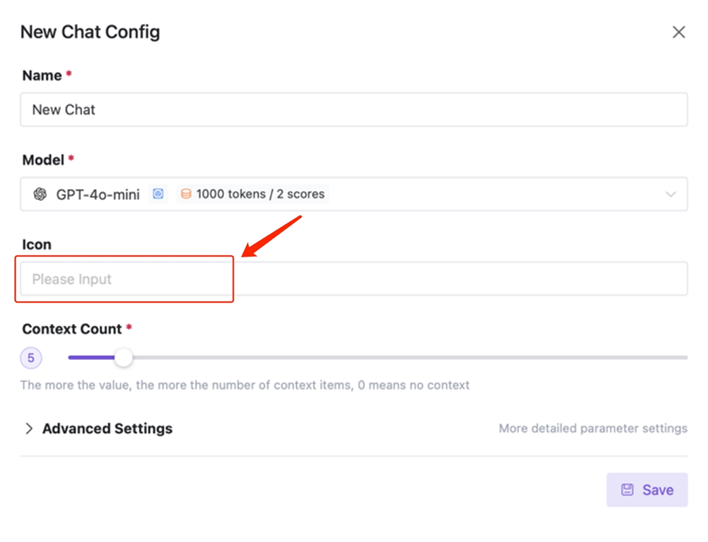The width and height of the screenshot is (708, 542).
Task: Click the Context Count badge showing 5
Action: 31,358
